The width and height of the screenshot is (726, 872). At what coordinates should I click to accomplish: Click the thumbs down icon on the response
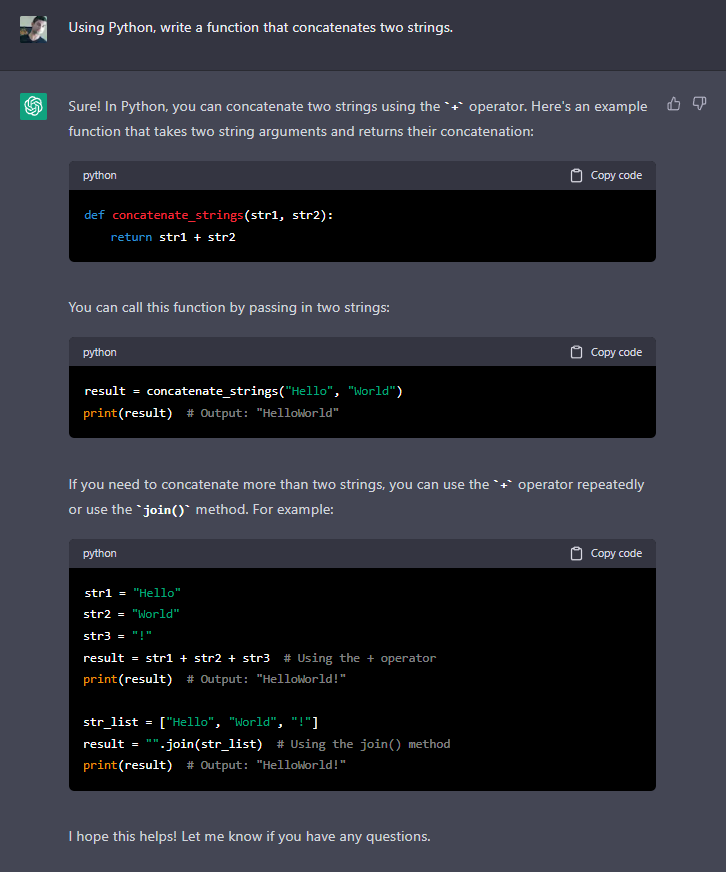(x=699, y=104)
